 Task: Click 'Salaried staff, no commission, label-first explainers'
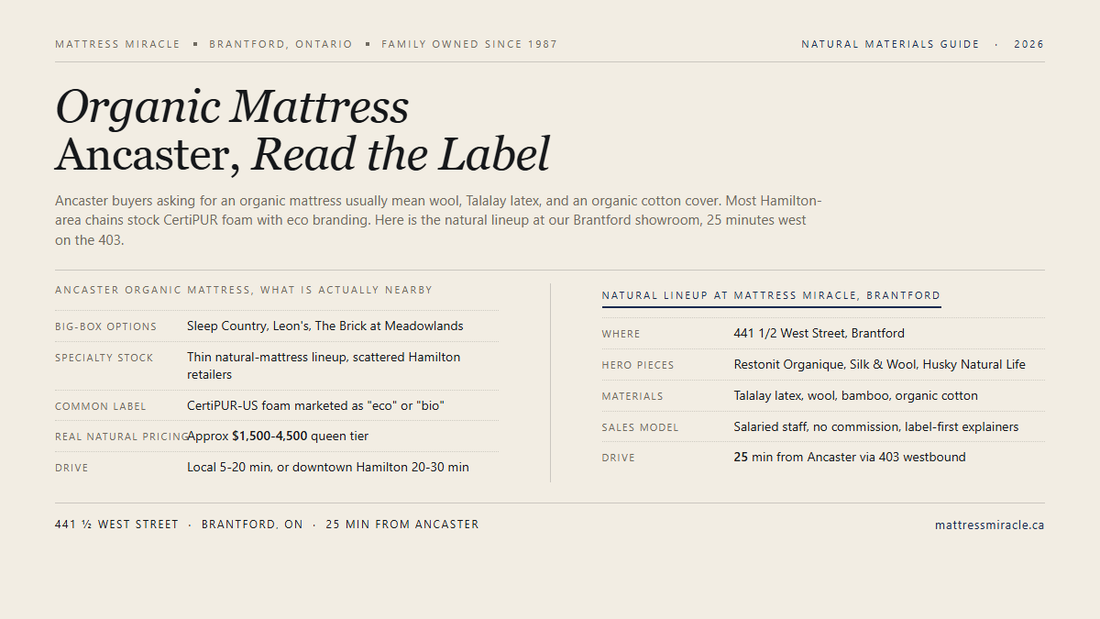[x=876, y=427]
